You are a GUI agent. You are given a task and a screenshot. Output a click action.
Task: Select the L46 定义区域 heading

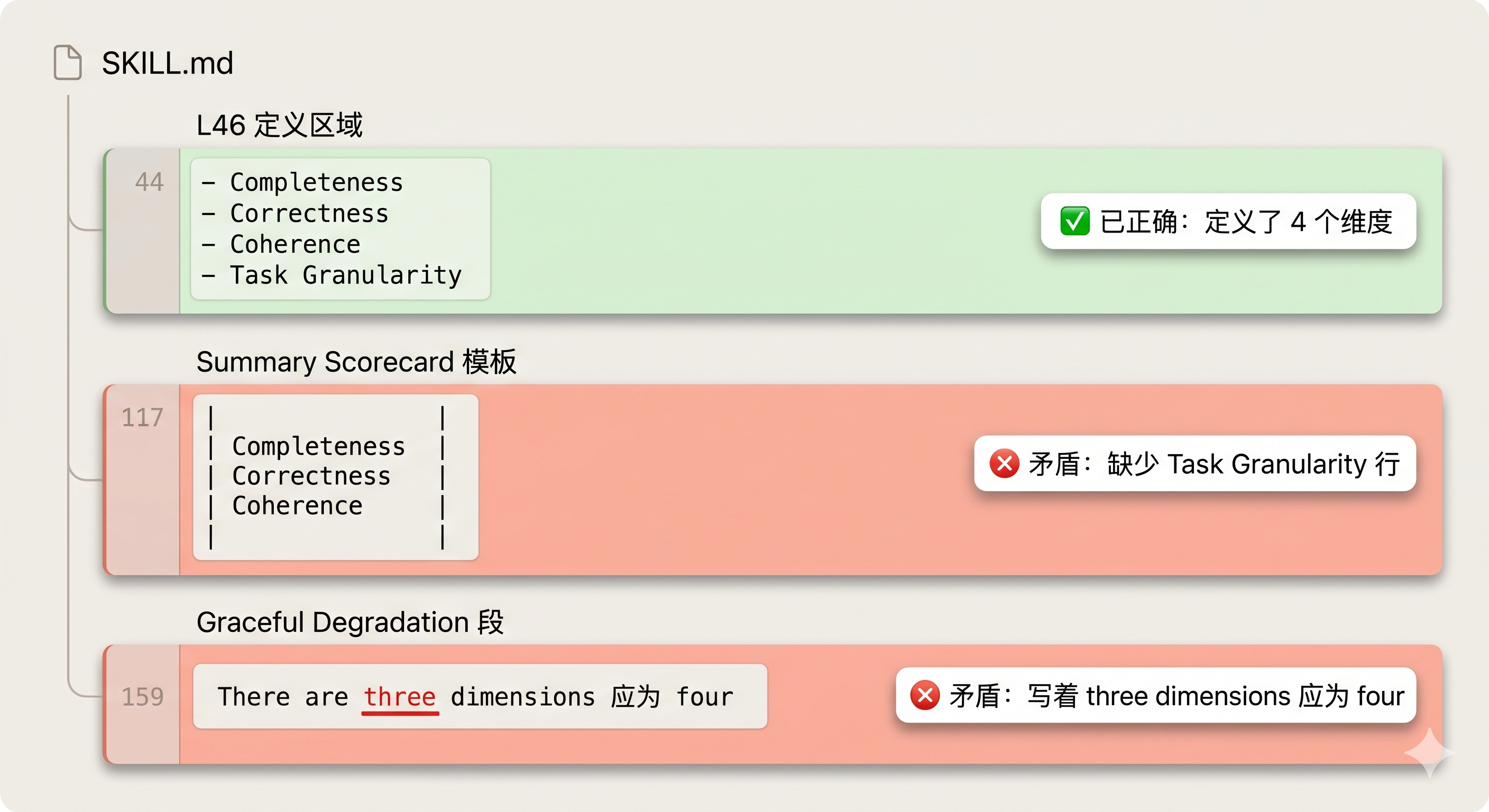[279, 125]
